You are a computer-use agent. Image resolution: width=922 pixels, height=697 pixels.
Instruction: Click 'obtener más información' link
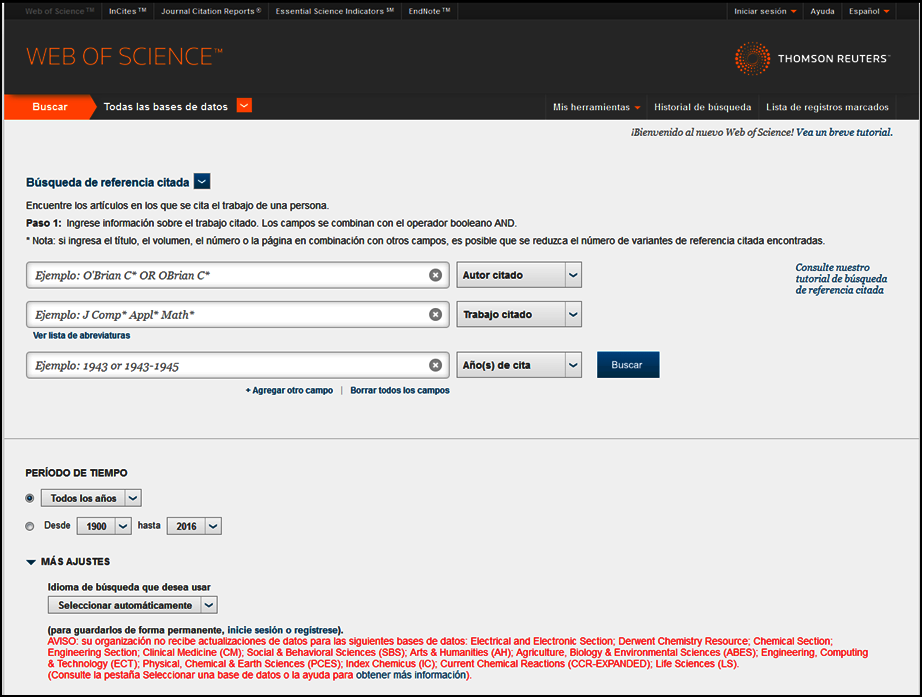click(x=411, y=675)
